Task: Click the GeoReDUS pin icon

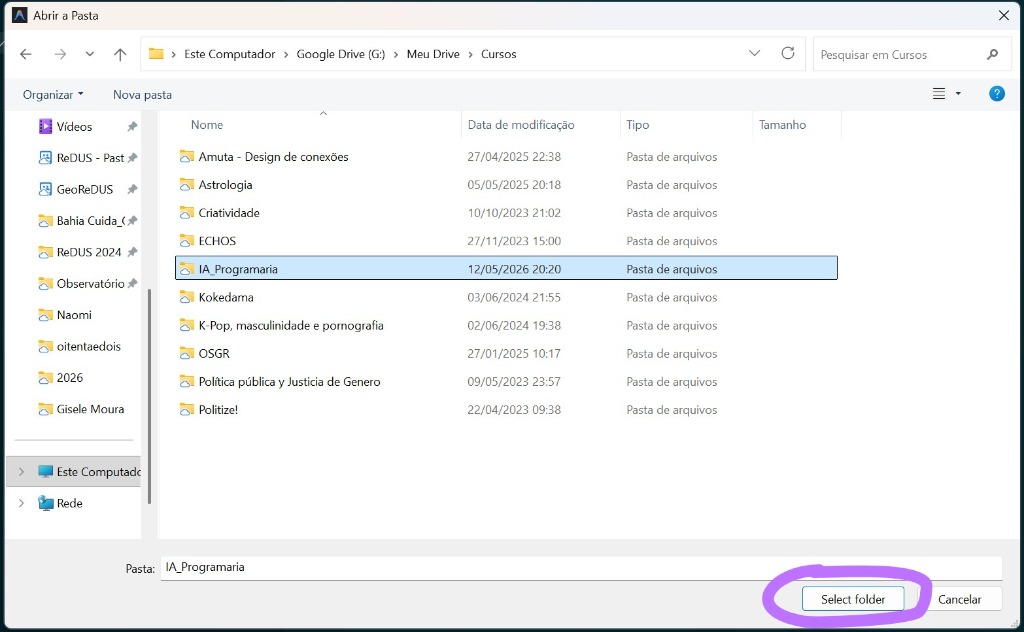Action: 132,189
